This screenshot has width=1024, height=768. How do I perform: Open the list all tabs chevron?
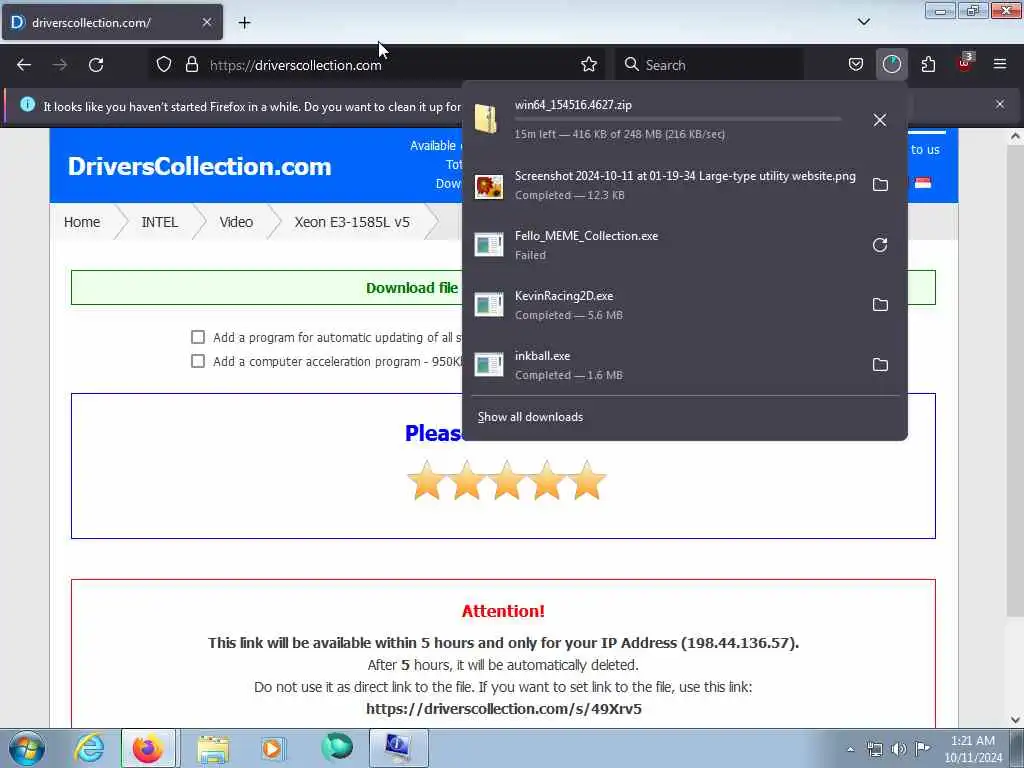coord(863,22)
